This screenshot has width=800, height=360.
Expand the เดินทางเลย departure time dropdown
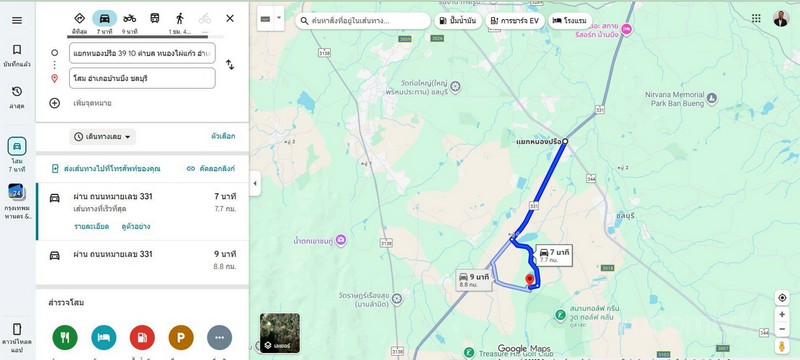pos(103,137)
